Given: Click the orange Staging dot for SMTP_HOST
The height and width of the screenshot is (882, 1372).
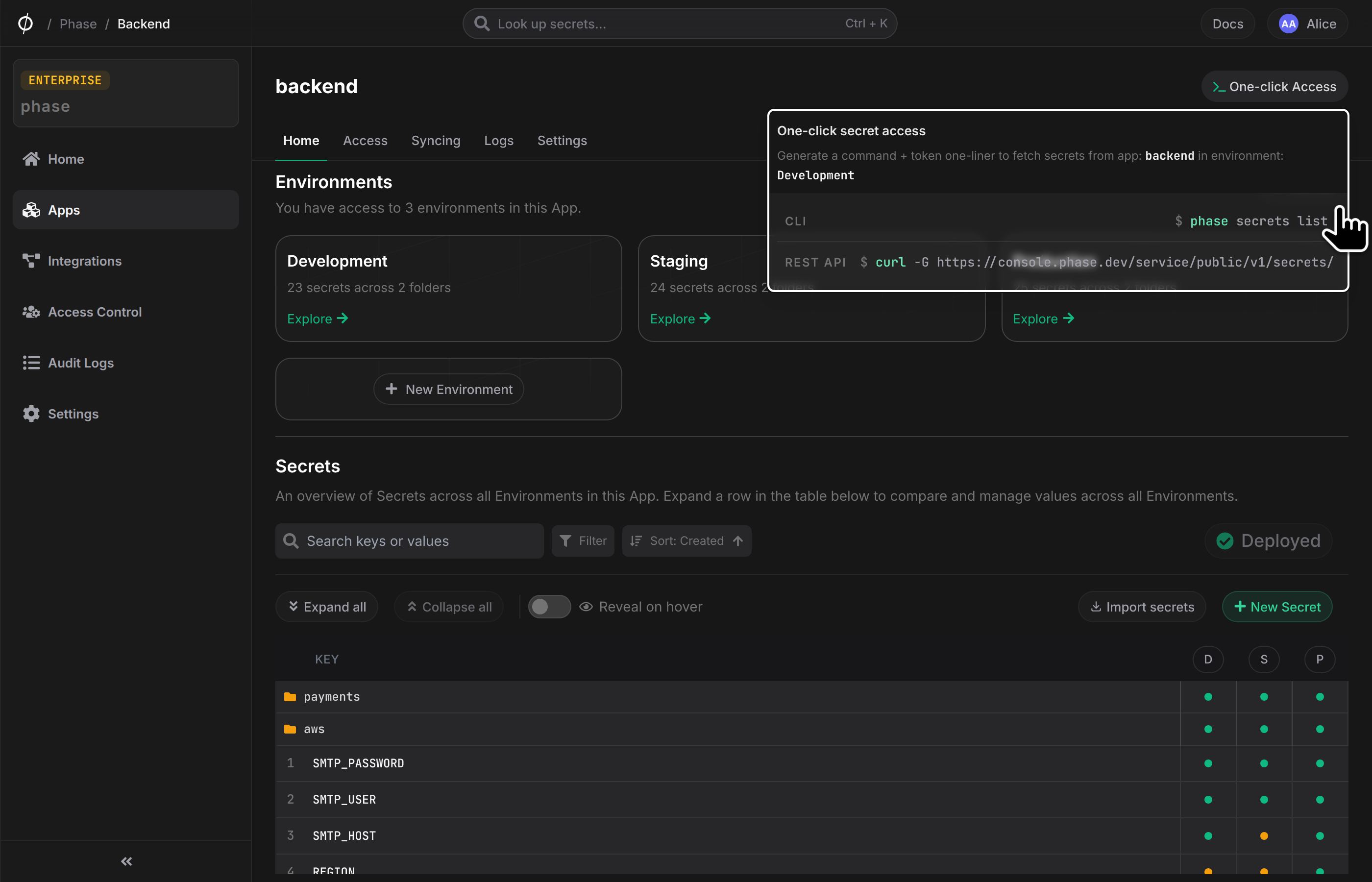Looking at the screenshot, I should point(1264,835).
